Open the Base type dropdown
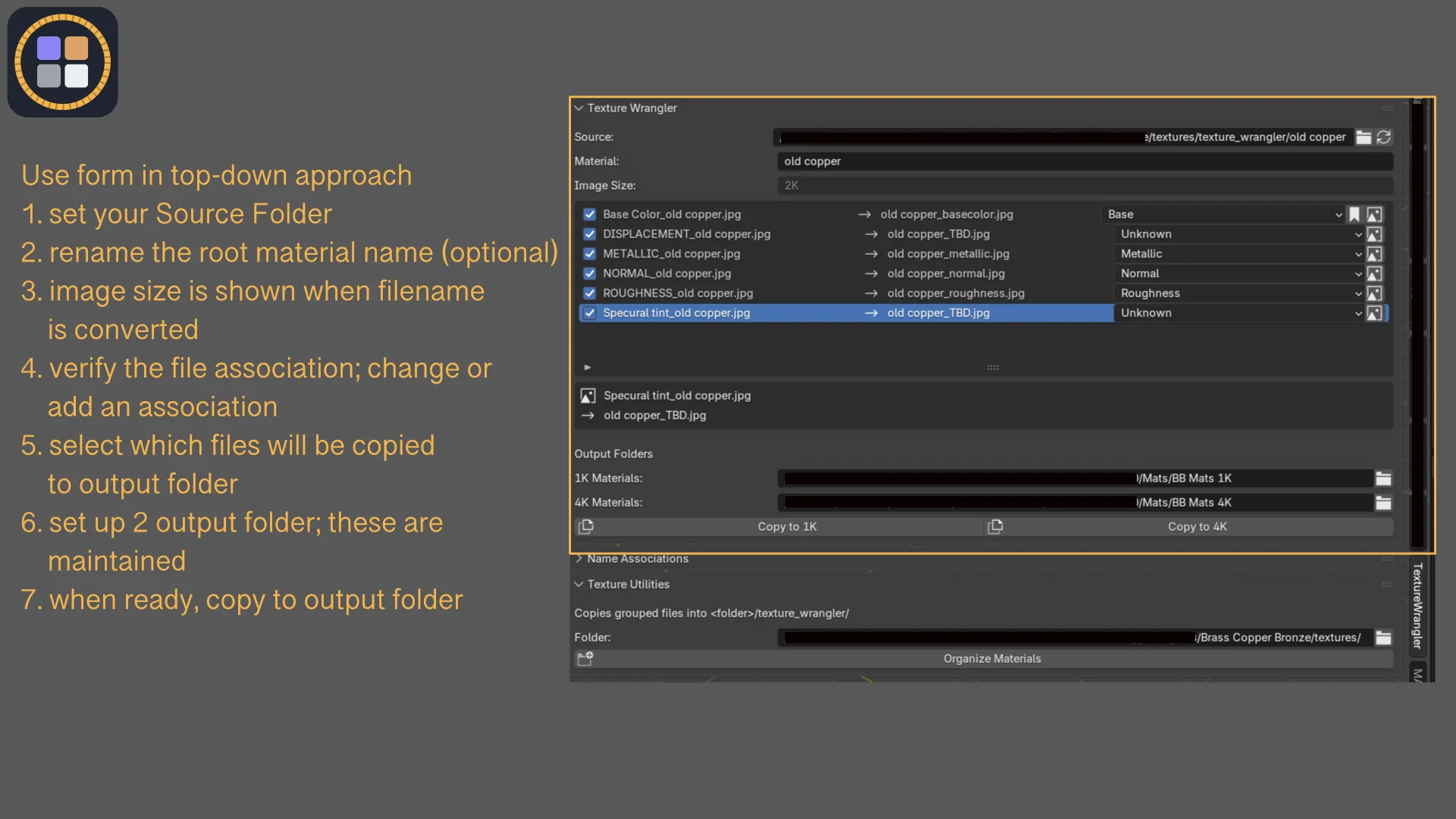This screenshot has width=1456, height=819. pos(1223,215)
